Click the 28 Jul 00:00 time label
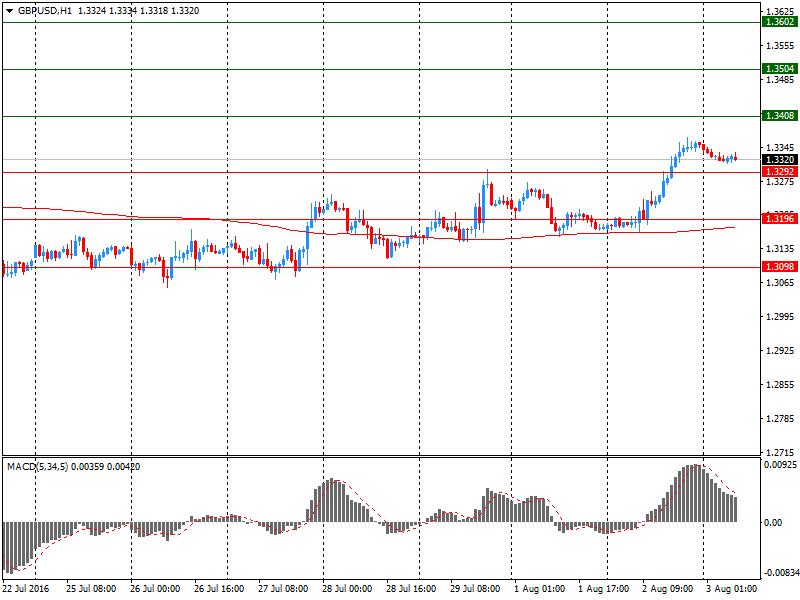The width and height of the screenshot is (800, 600). (x=347, y=588)
